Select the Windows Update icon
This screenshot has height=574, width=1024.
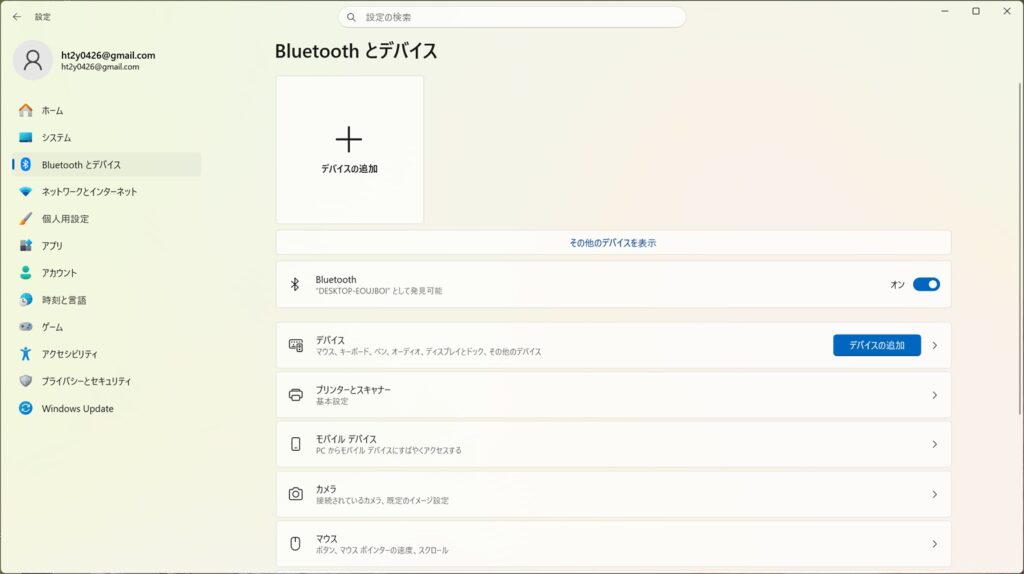pos(26,409)
